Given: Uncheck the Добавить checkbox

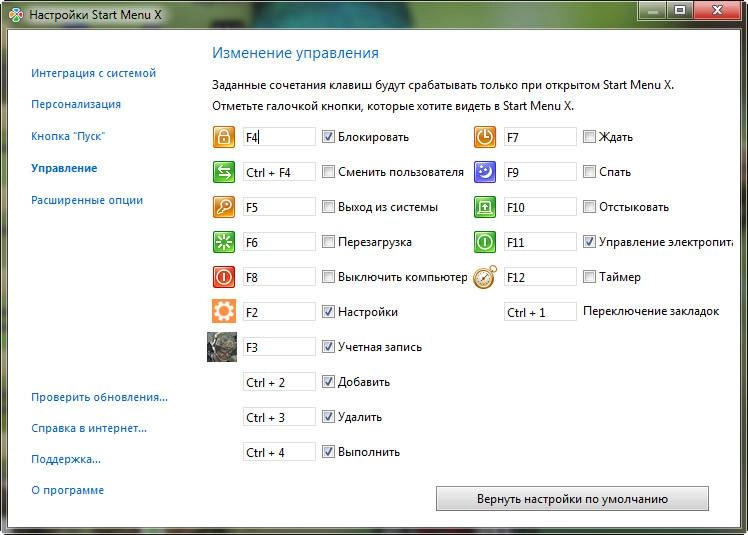Looking at the screenshot, I should pos(328,381).
